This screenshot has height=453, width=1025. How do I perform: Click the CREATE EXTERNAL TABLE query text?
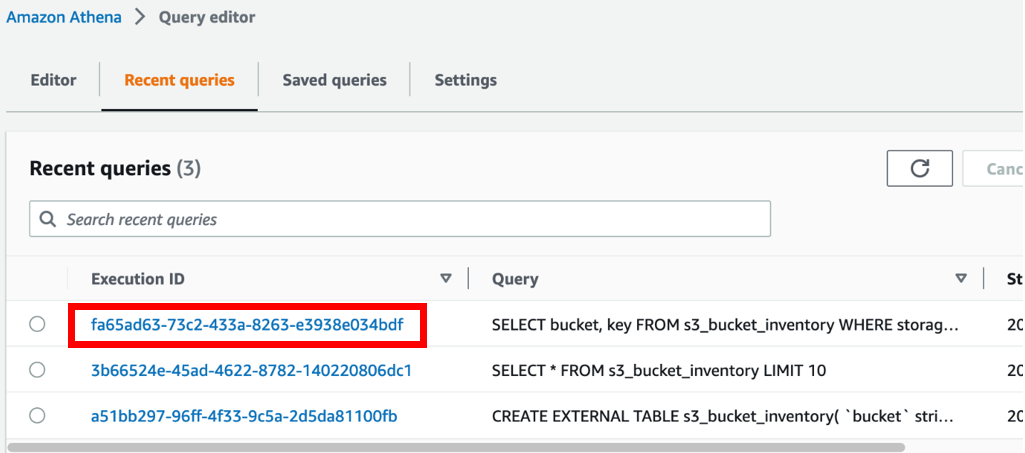pos(725,416)
